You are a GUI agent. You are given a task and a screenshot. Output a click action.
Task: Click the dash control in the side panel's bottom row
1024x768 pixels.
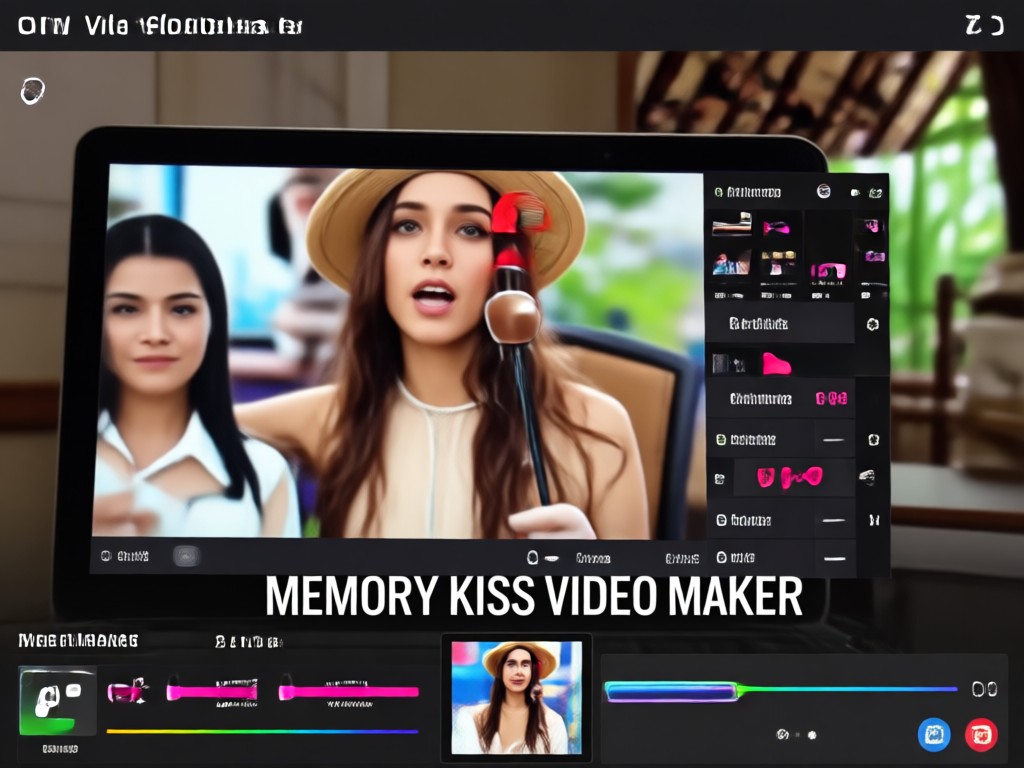835,558
